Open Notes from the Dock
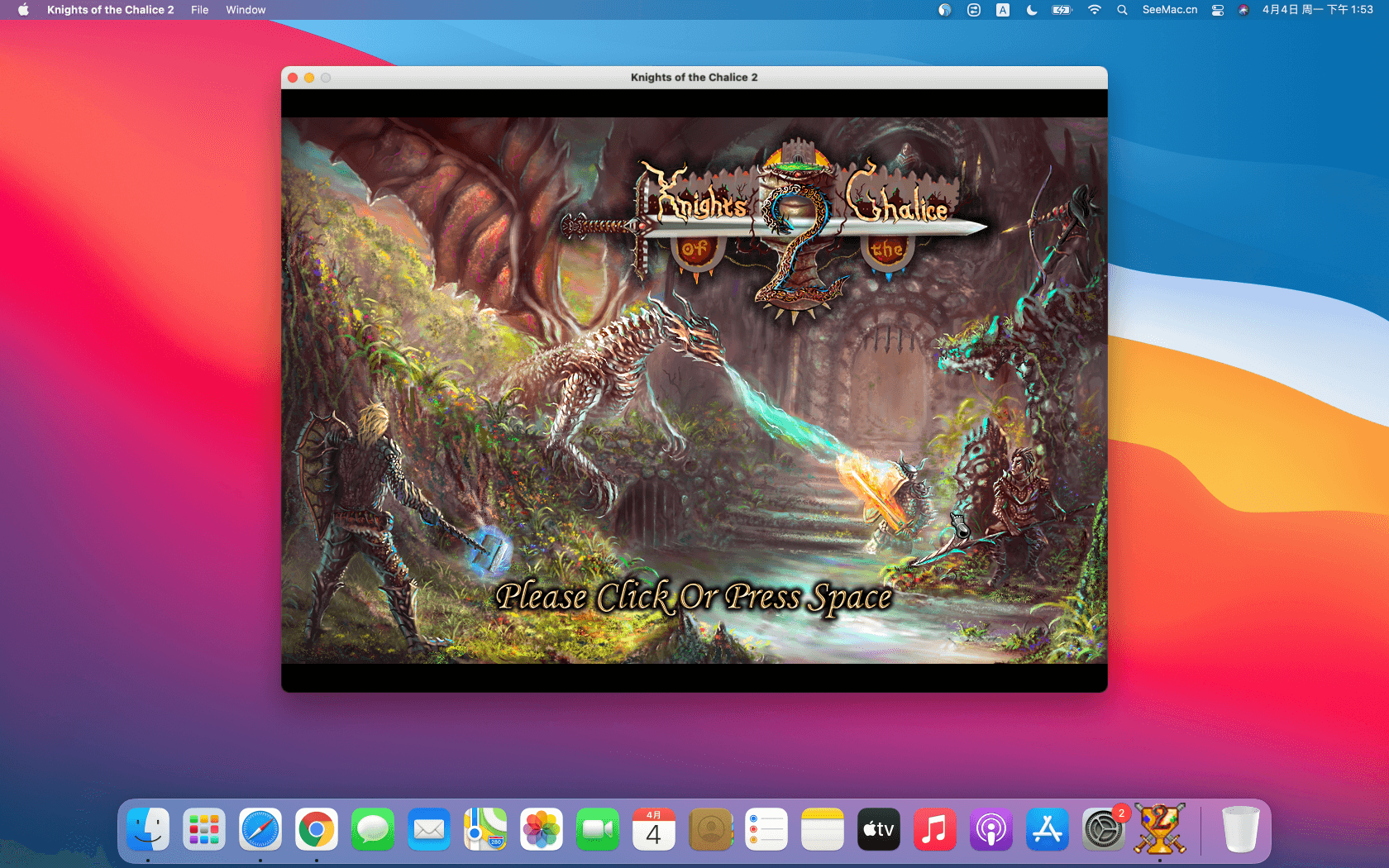Viewport: 1389px width, 868px height. 823,829
